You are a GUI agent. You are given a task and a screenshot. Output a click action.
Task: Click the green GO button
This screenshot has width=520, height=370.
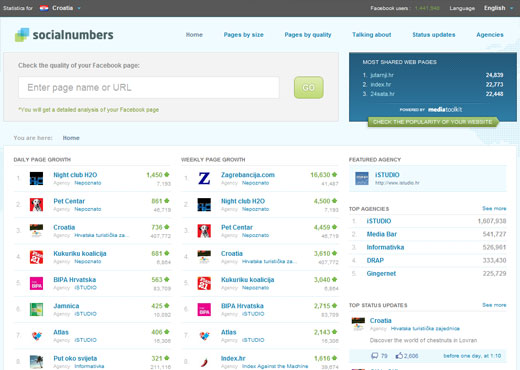click(x=309, y=87)
